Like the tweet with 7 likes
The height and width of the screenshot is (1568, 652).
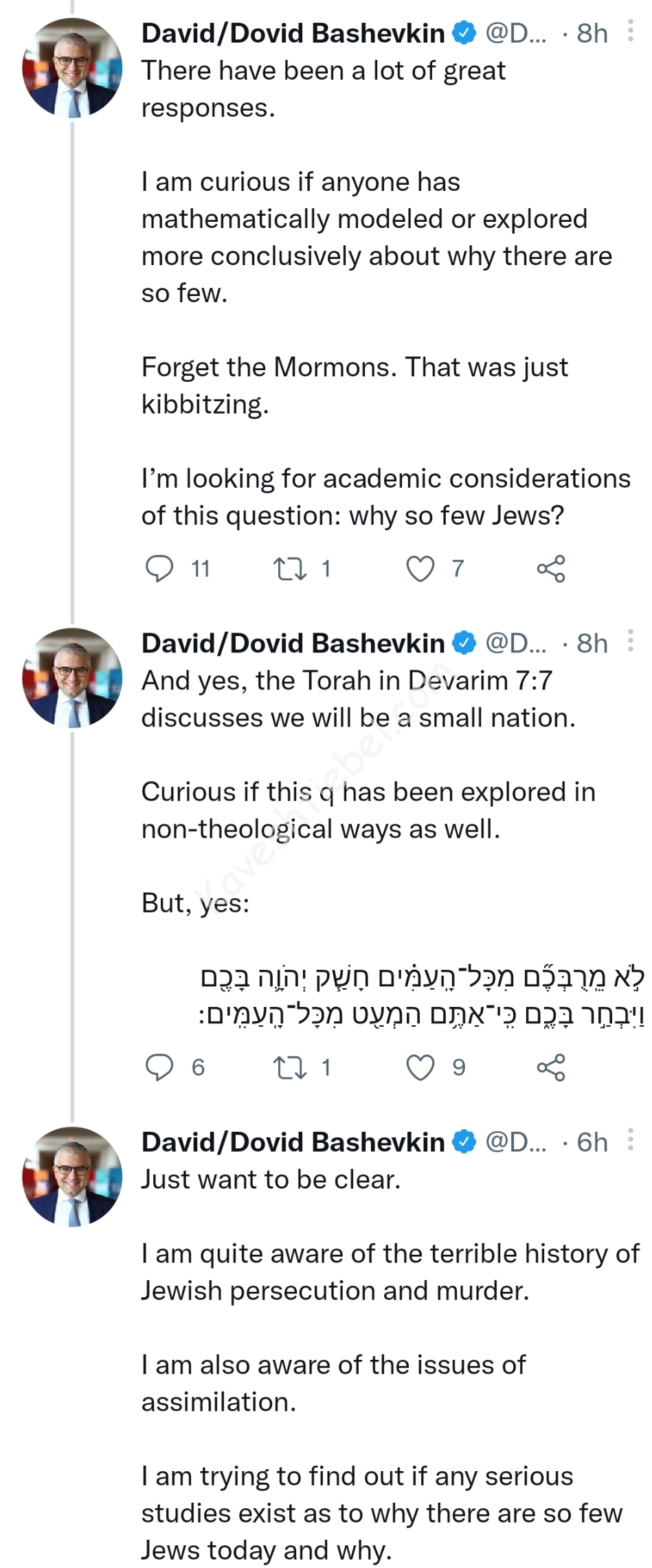[x=420, y=569]
